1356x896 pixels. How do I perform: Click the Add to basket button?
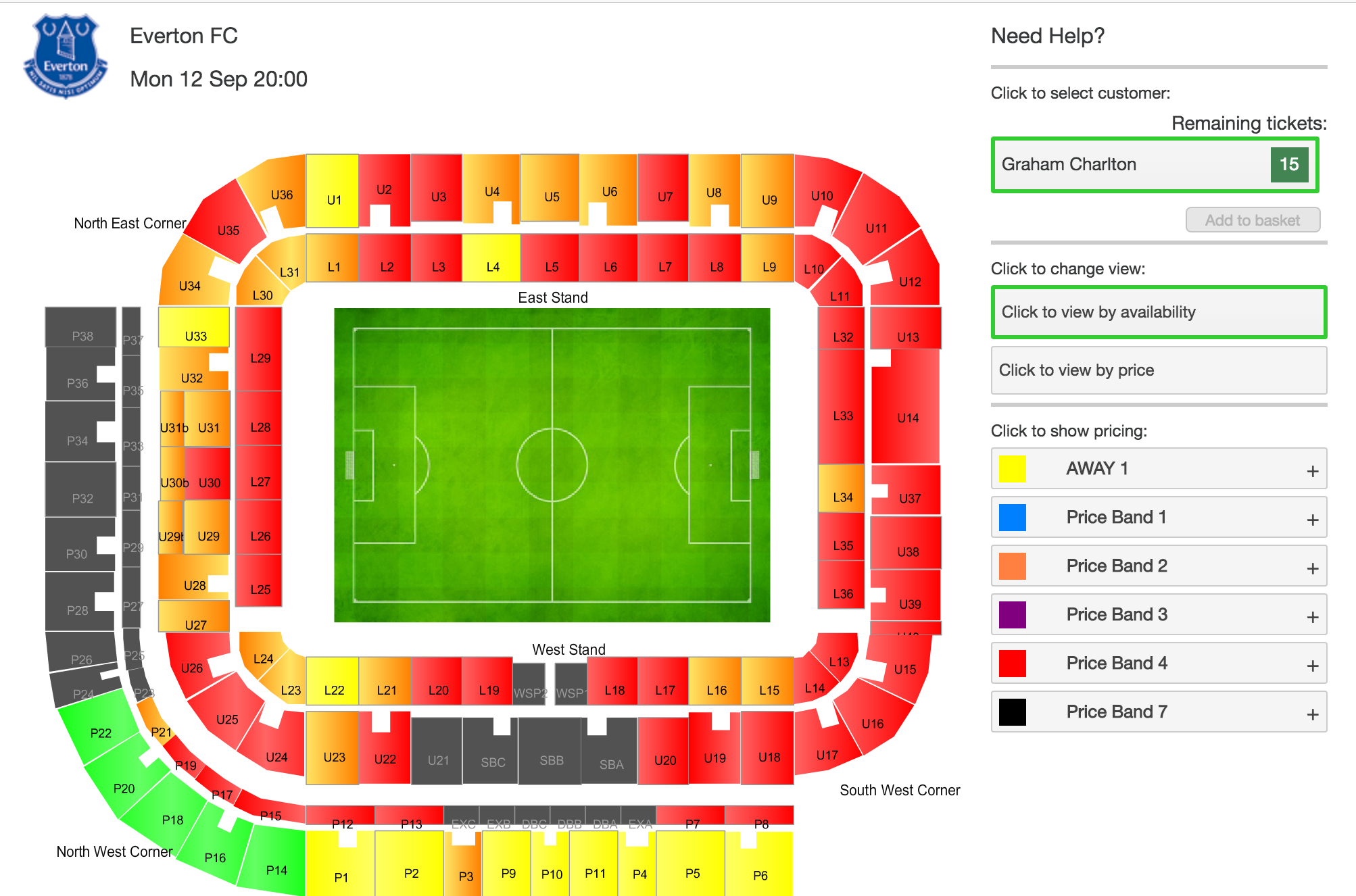tap(1253, 220)
